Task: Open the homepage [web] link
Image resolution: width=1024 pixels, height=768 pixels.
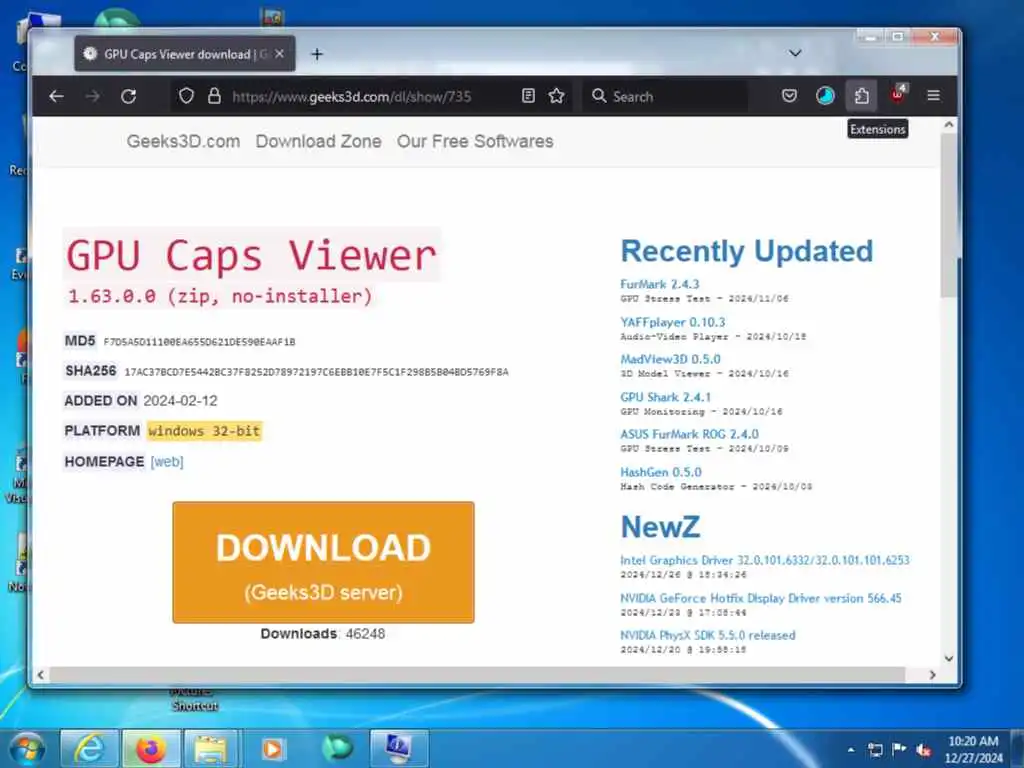Action: [167, 462]
